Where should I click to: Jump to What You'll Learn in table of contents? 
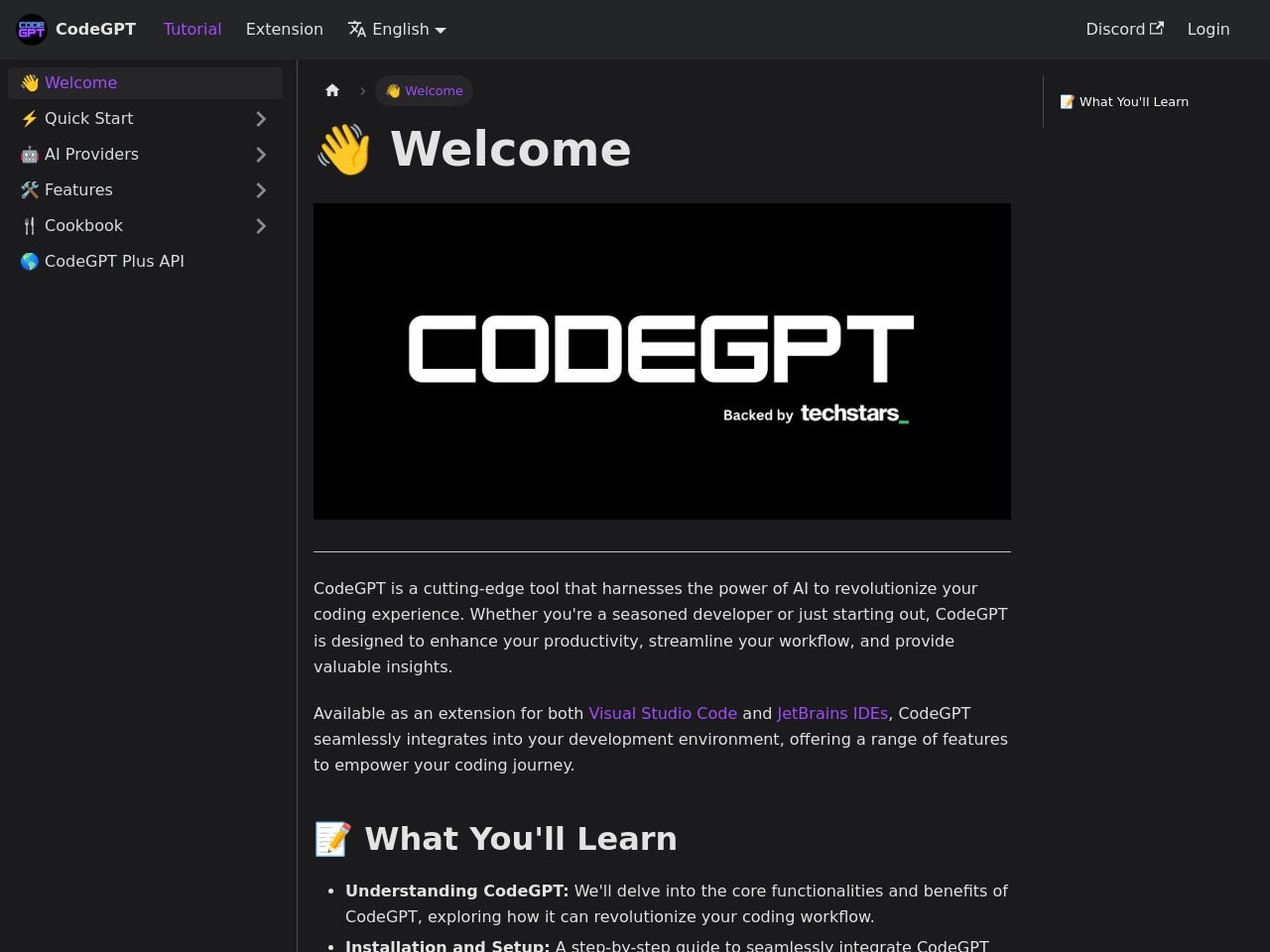tap(1133, 101)
